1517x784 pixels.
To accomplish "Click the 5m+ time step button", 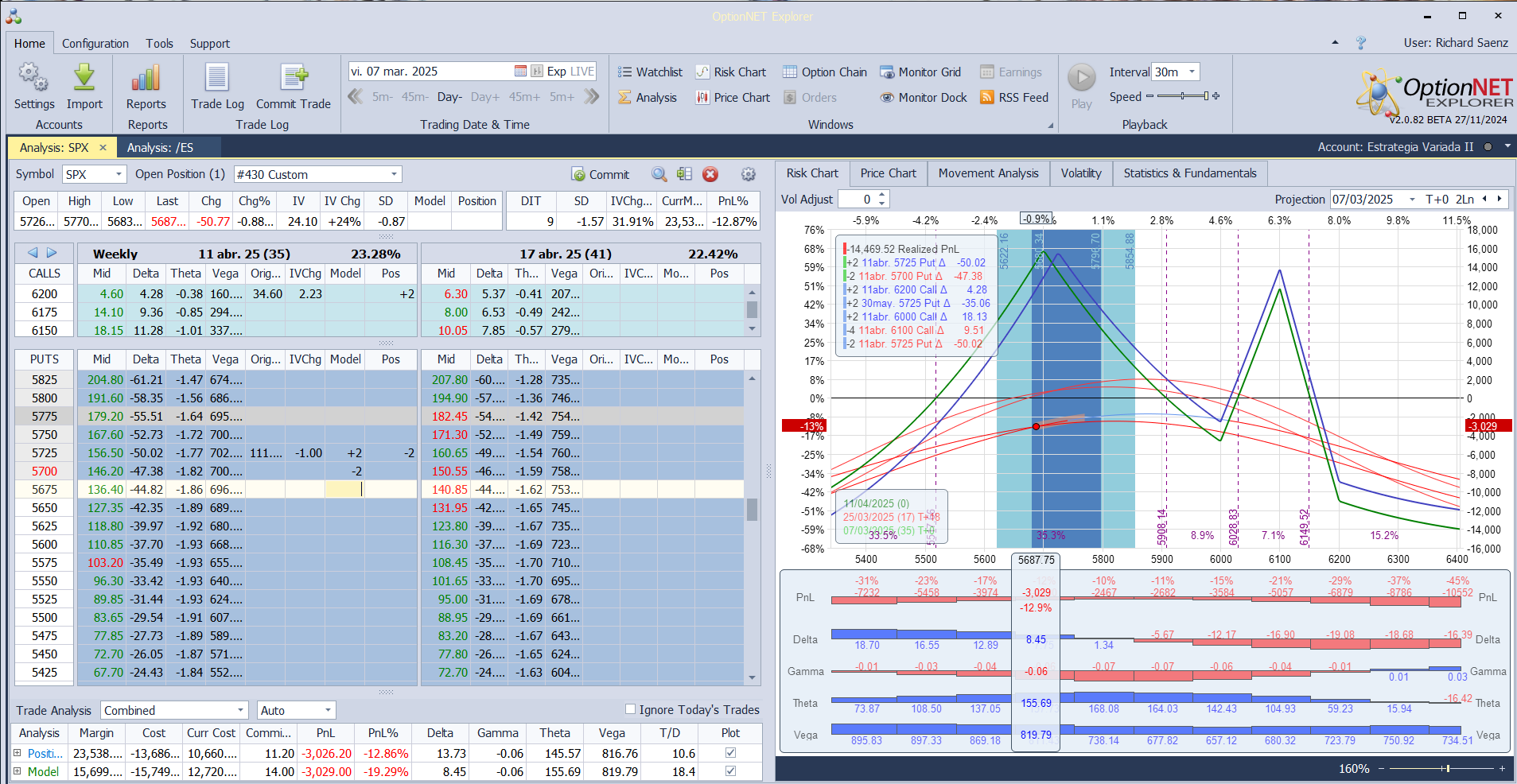I will click(x=562, y=97).
